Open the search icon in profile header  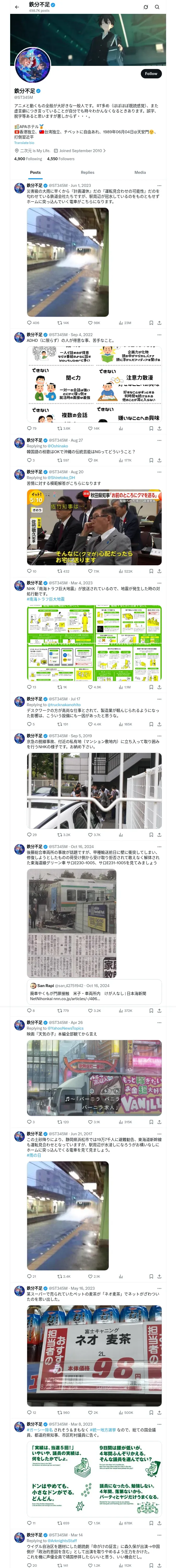[x=157, y=7]
